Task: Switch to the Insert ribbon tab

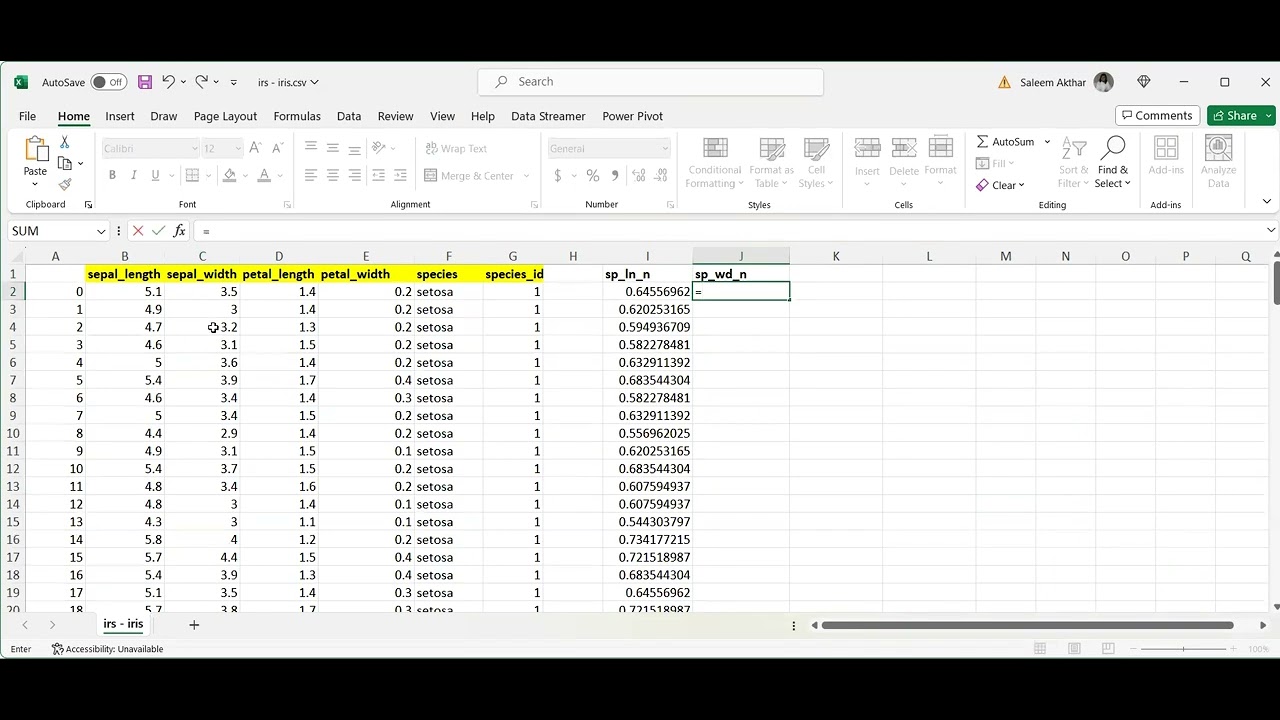Action: [120, 116]
